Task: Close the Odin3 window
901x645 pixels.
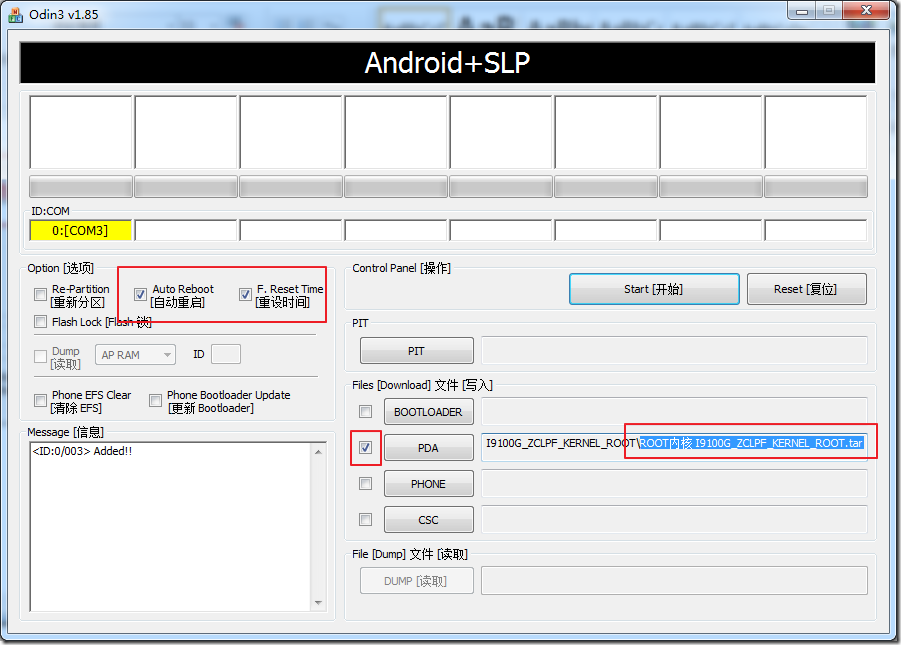Action: [867, 10]
